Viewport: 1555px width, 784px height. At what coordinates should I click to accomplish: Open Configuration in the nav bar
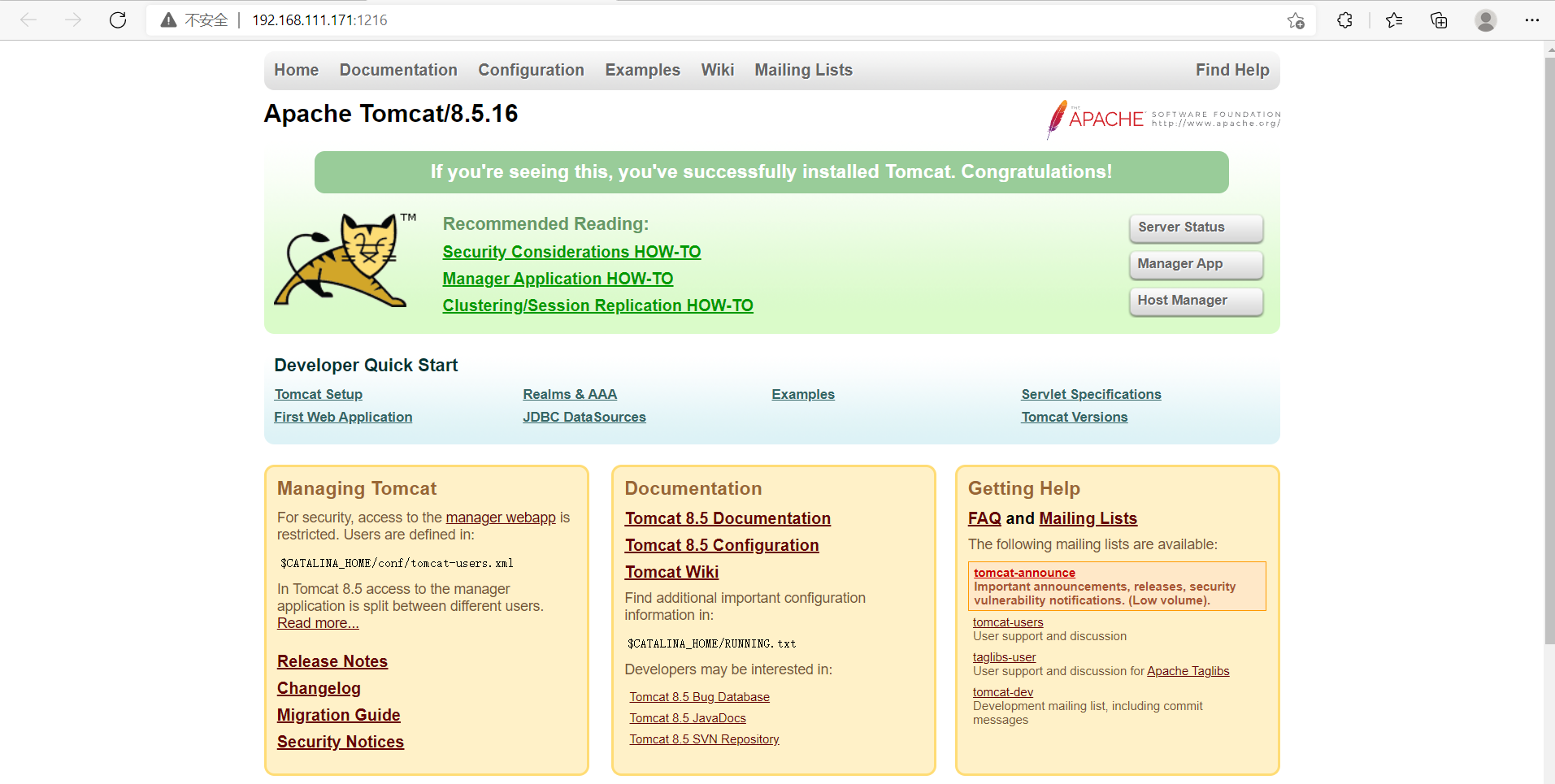point(531,70)
